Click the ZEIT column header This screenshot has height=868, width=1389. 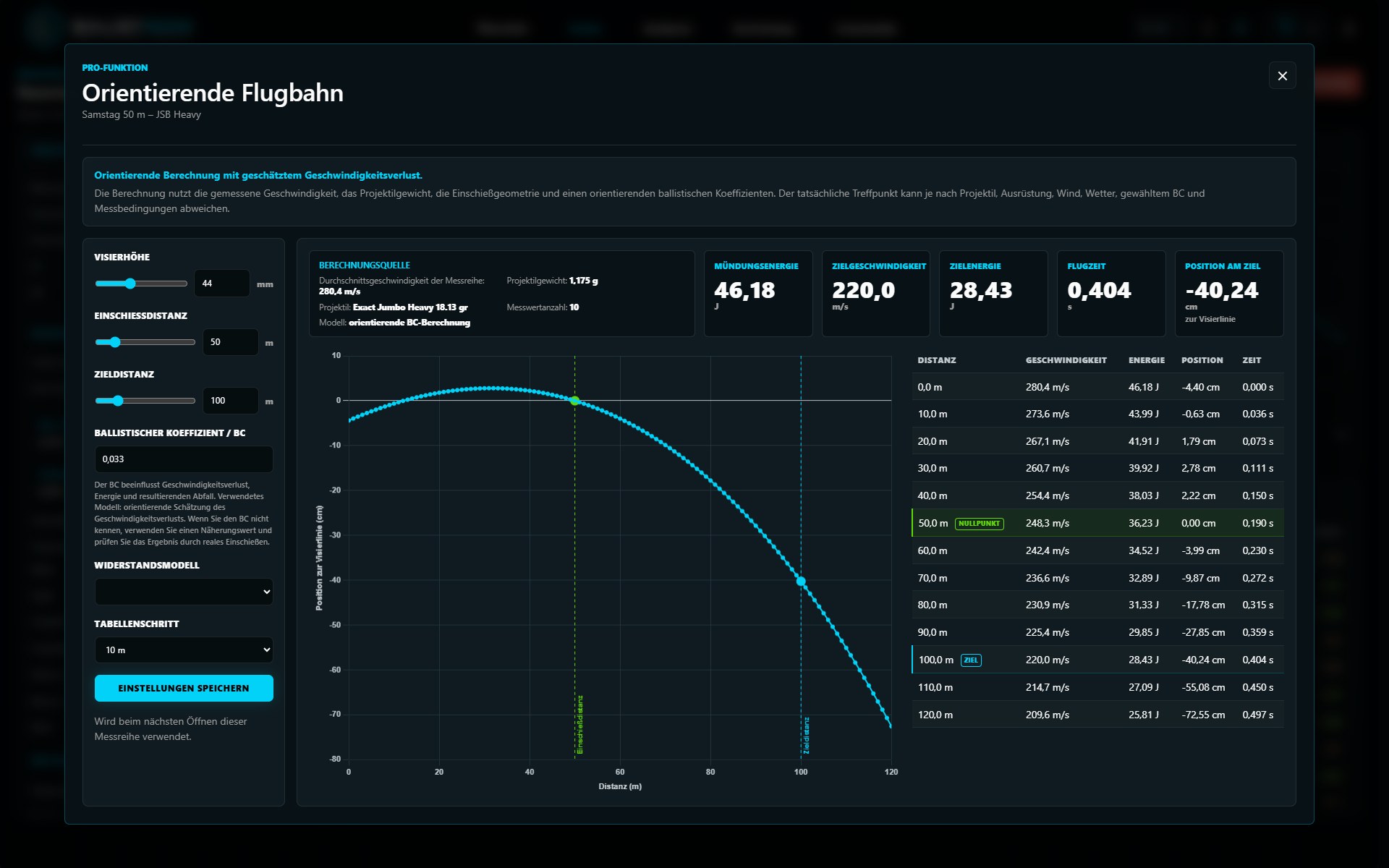1252,360
